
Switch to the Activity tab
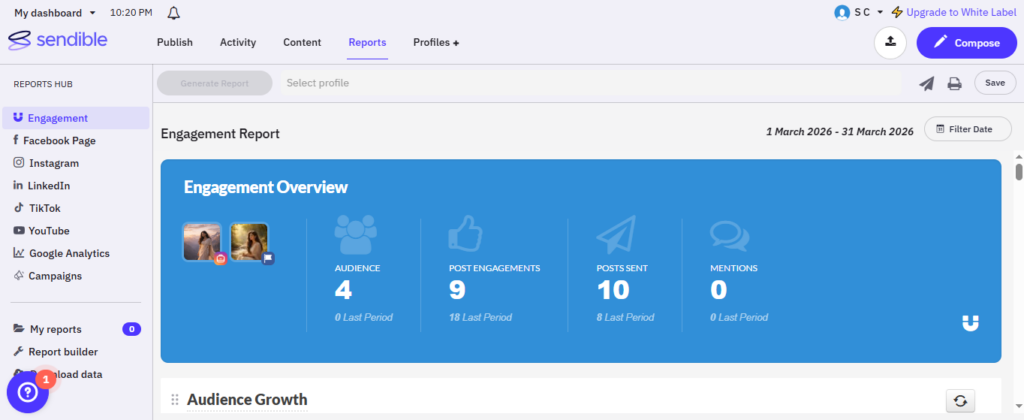238,42
